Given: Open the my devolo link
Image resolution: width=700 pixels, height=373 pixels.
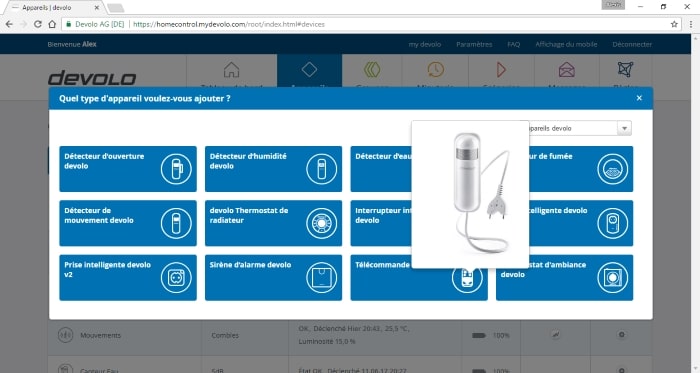Looking at the screenshot, I should [425, 44].
